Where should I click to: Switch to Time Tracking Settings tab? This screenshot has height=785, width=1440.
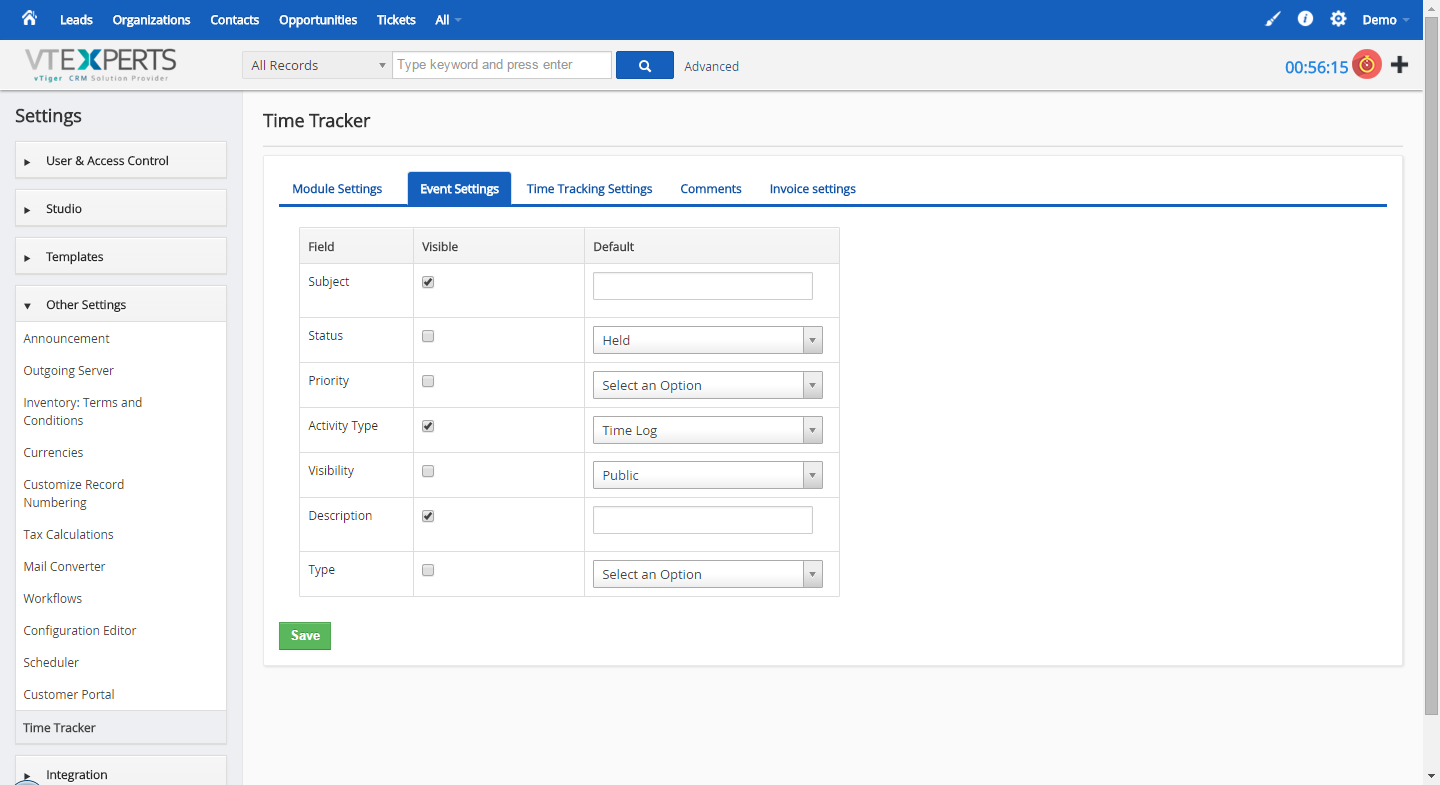(x=589, y=188)
